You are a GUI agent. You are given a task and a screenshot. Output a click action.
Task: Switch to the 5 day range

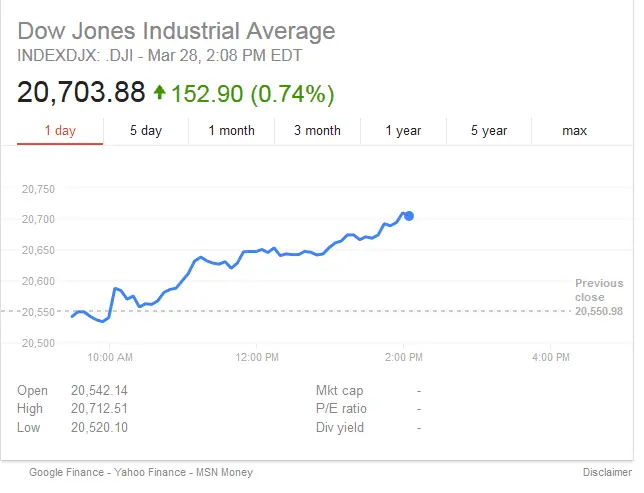(x=146, y=131)
